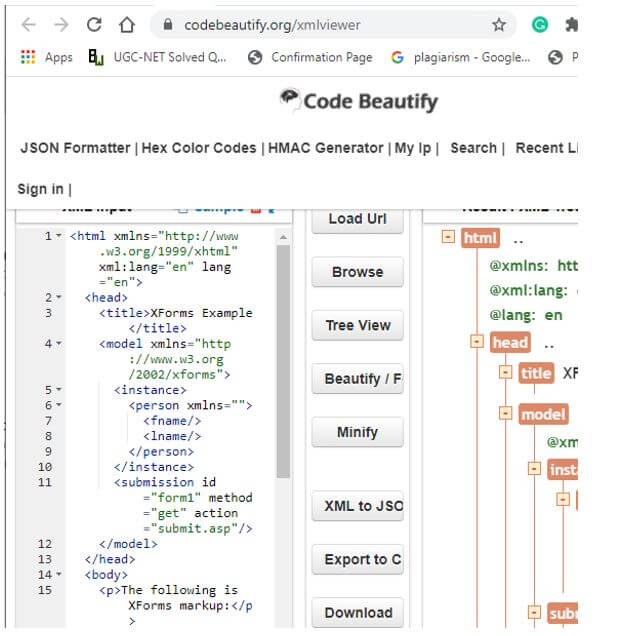Viewport: 642px width, 636px height.
Task: Bookmark this page with the star icon
Action: pos(498,25)
